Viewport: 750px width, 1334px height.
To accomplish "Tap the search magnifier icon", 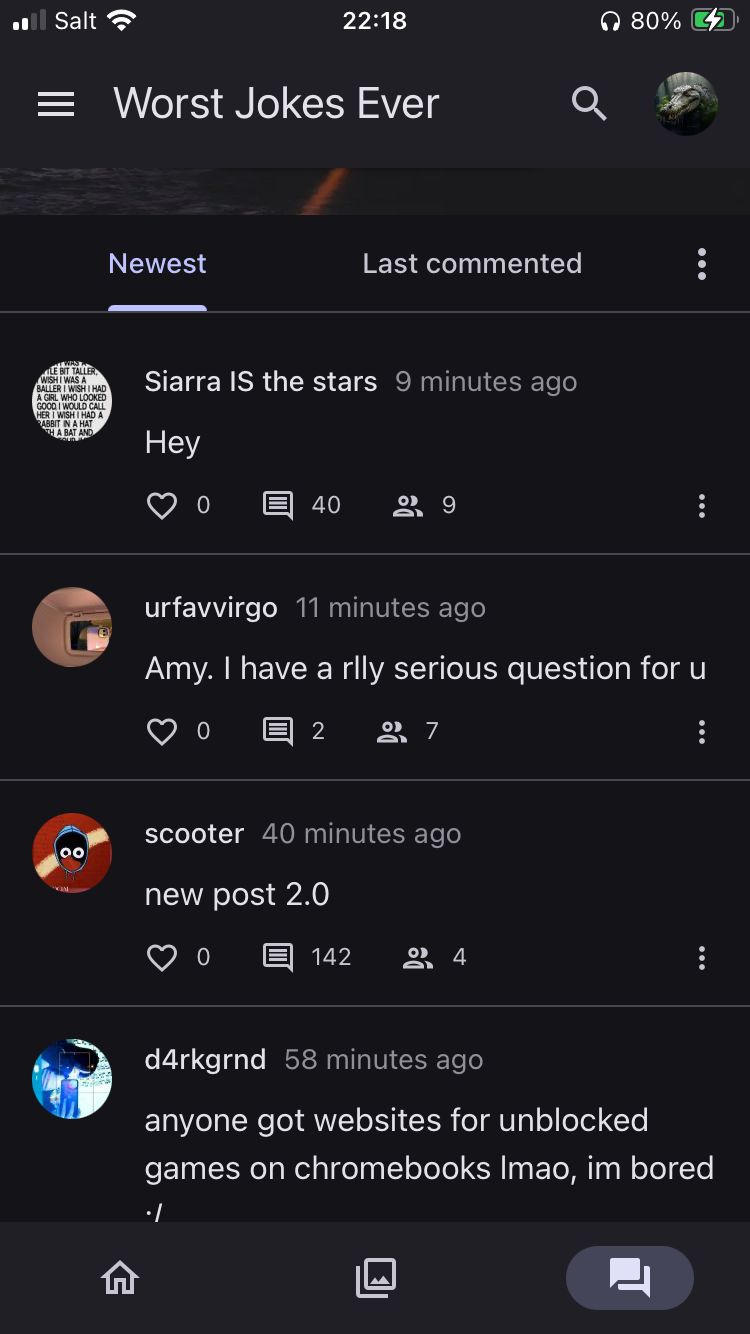I will (x=589, y=104).
